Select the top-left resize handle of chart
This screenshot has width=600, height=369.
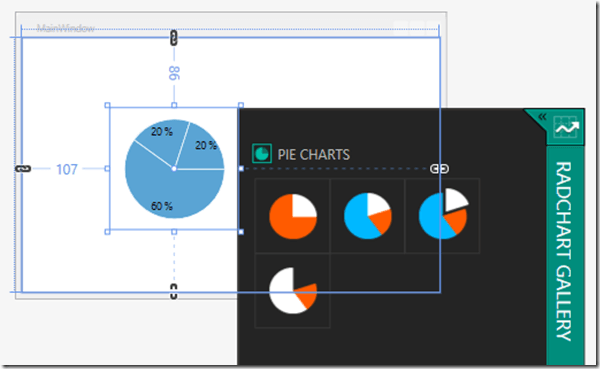click(108, 105)
